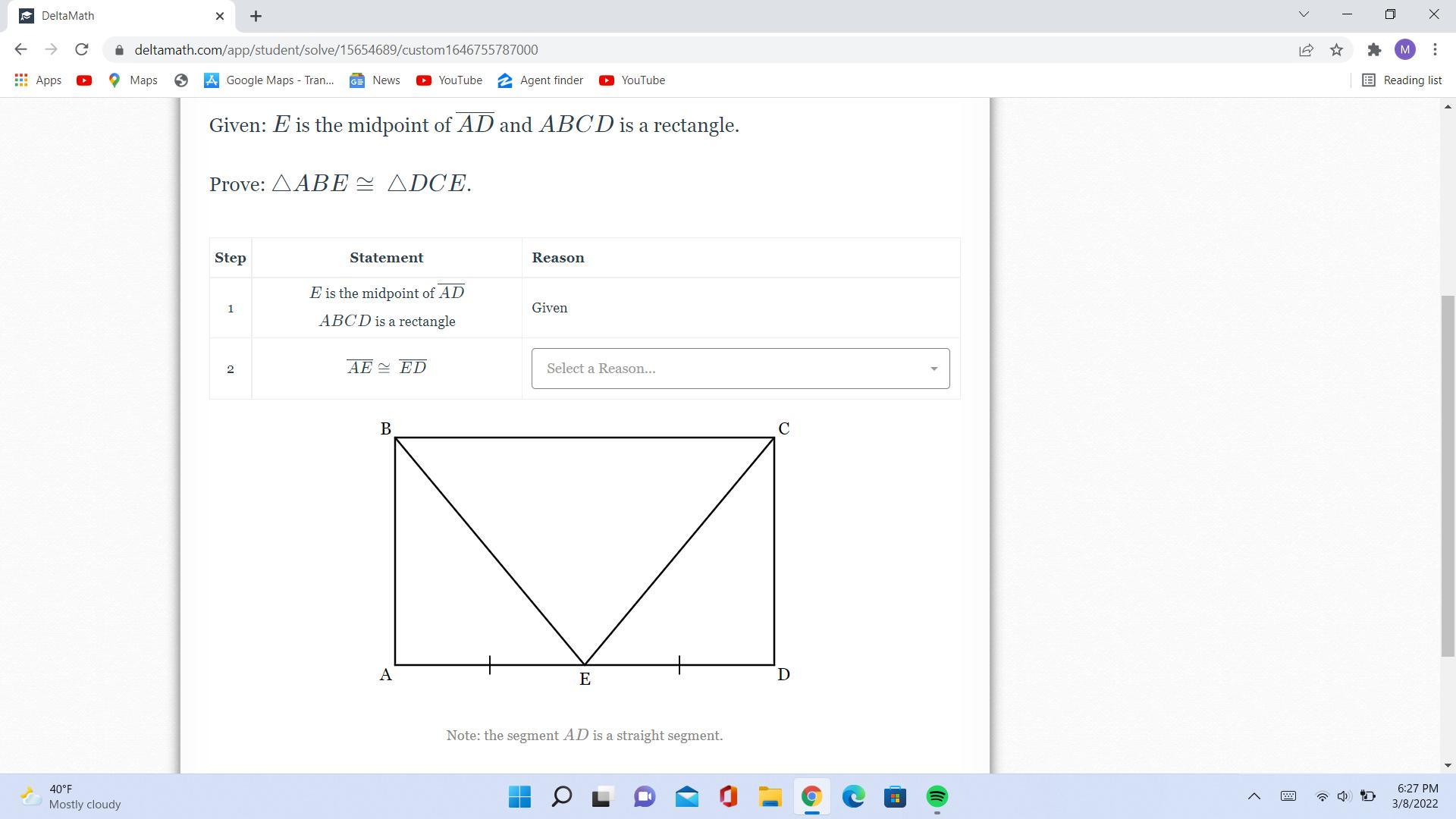Close the DeltaMath tab

[x=220, y=16]
